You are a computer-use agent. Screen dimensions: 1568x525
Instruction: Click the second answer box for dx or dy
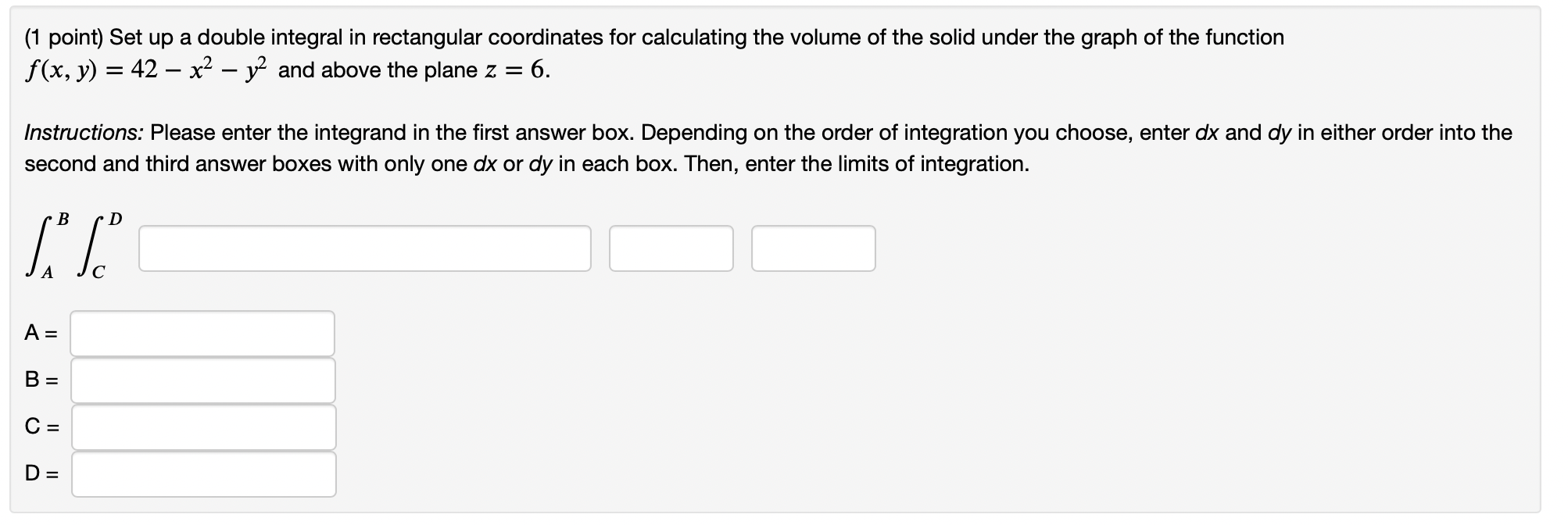coord(668,248)
